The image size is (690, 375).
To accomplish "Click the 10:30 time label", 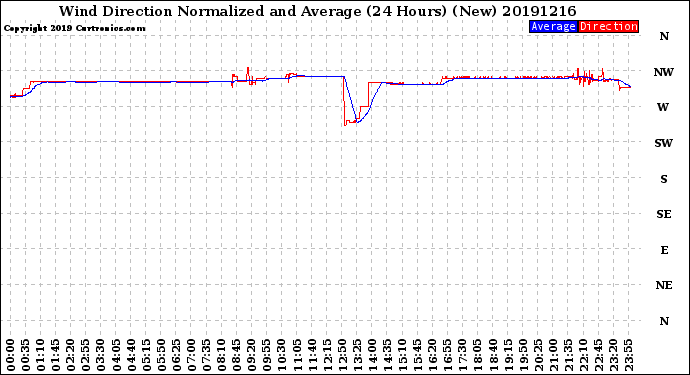I will coord(282,355).
